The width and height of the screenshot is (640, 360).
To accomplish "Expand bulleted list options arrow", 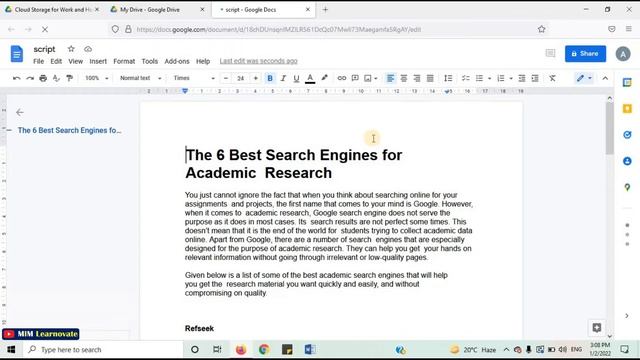I will pos(489,78).
